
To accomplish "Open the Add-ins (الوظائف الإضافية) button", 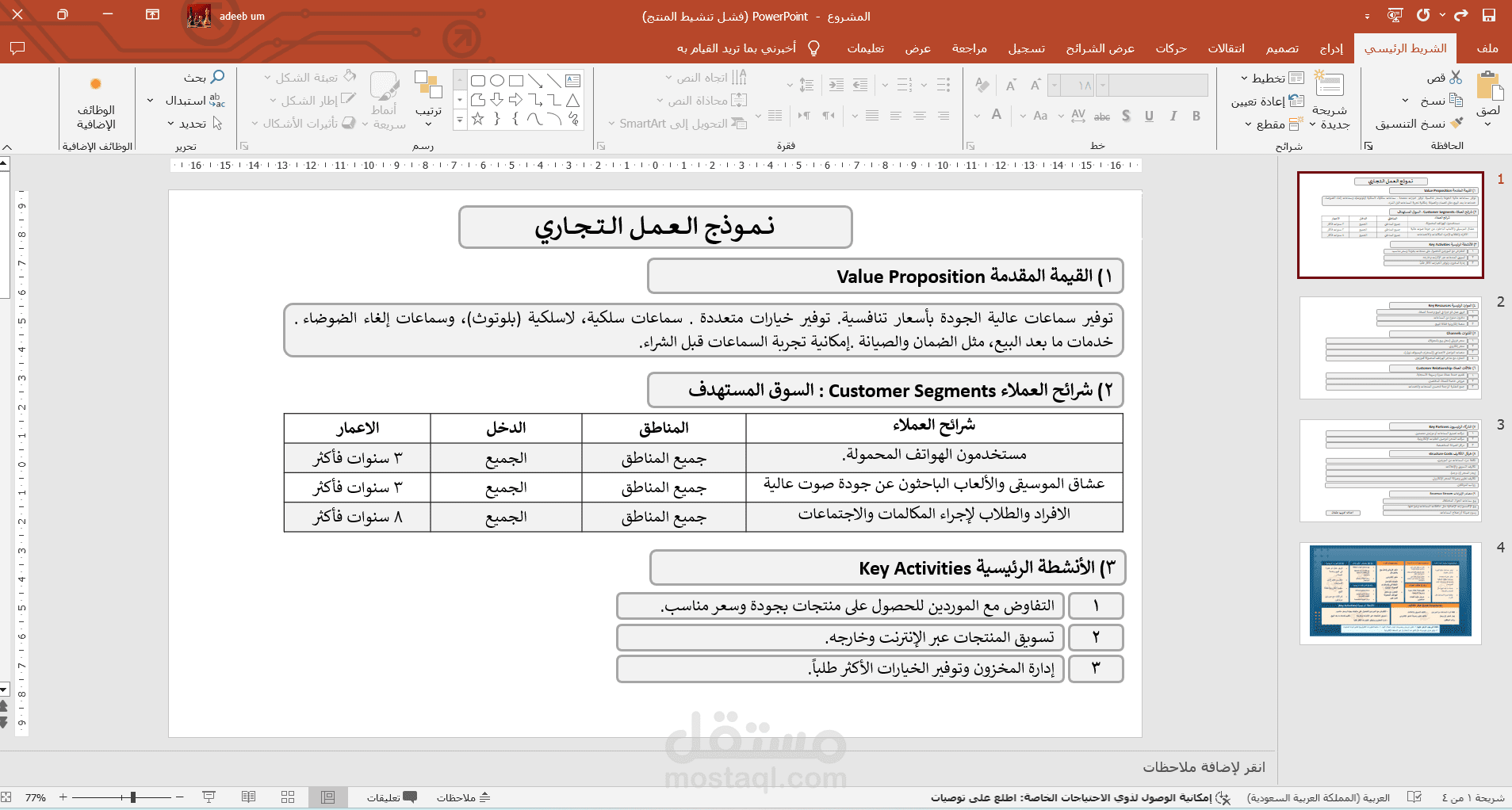I will point(96,103).
